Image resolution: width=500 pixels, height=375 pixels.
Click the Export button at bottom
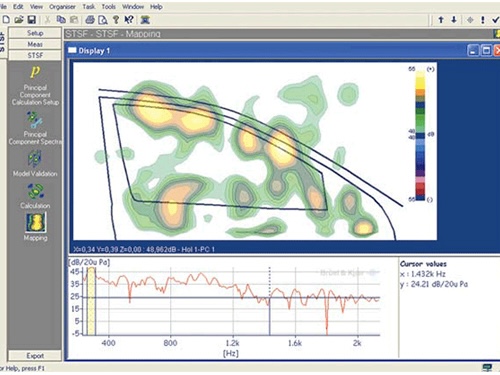(x=35, y=356)
